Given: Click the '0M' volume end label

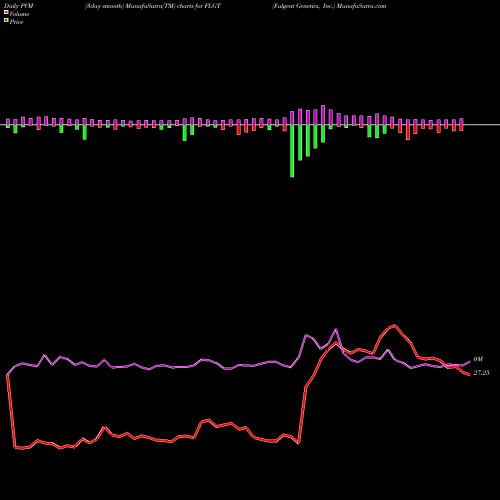Looking at the screenshot, I should pyautogui.click(x=478, y=359).
